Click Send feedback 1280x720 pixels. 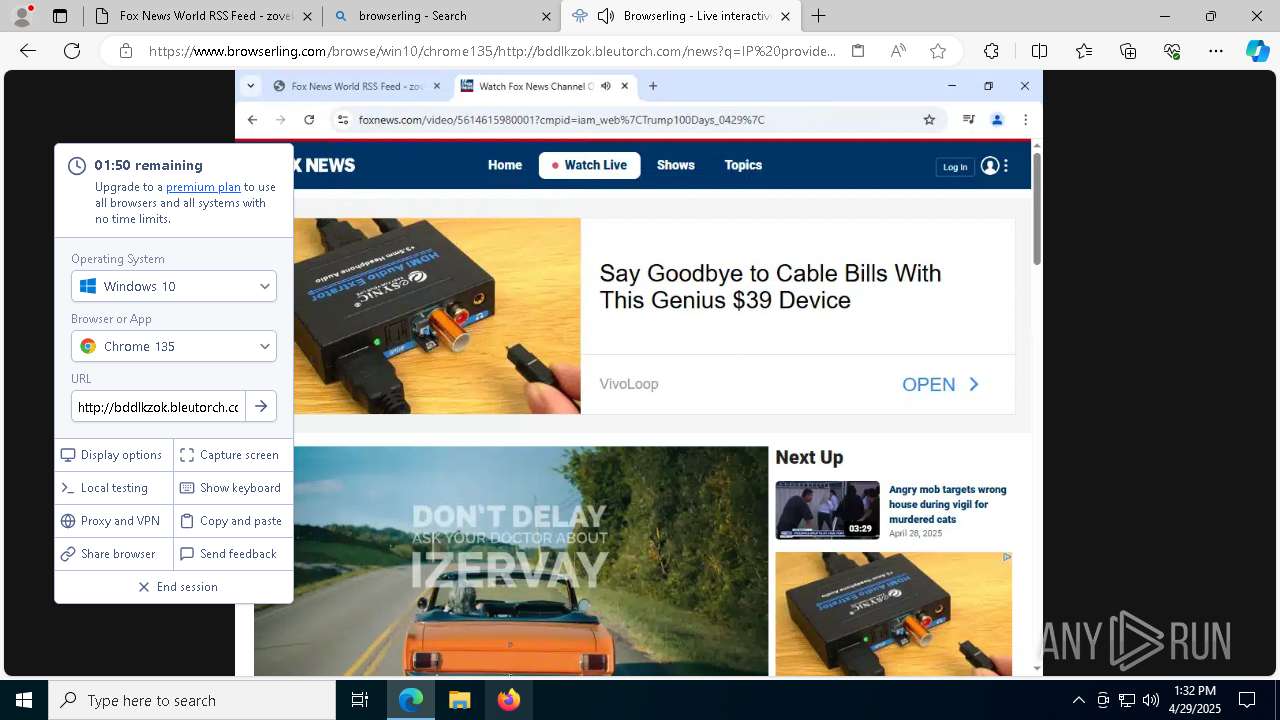231,554
